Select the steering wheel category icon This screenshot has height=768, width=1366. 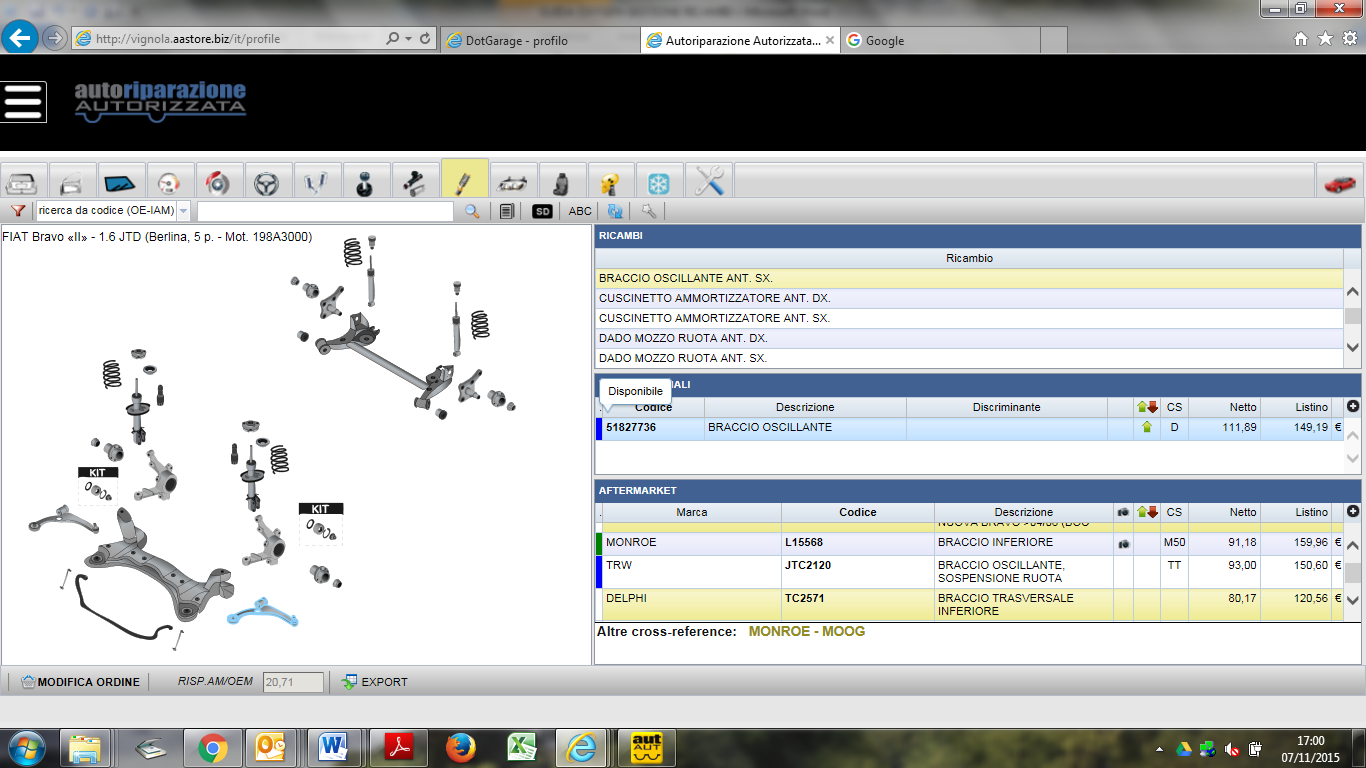269,183
